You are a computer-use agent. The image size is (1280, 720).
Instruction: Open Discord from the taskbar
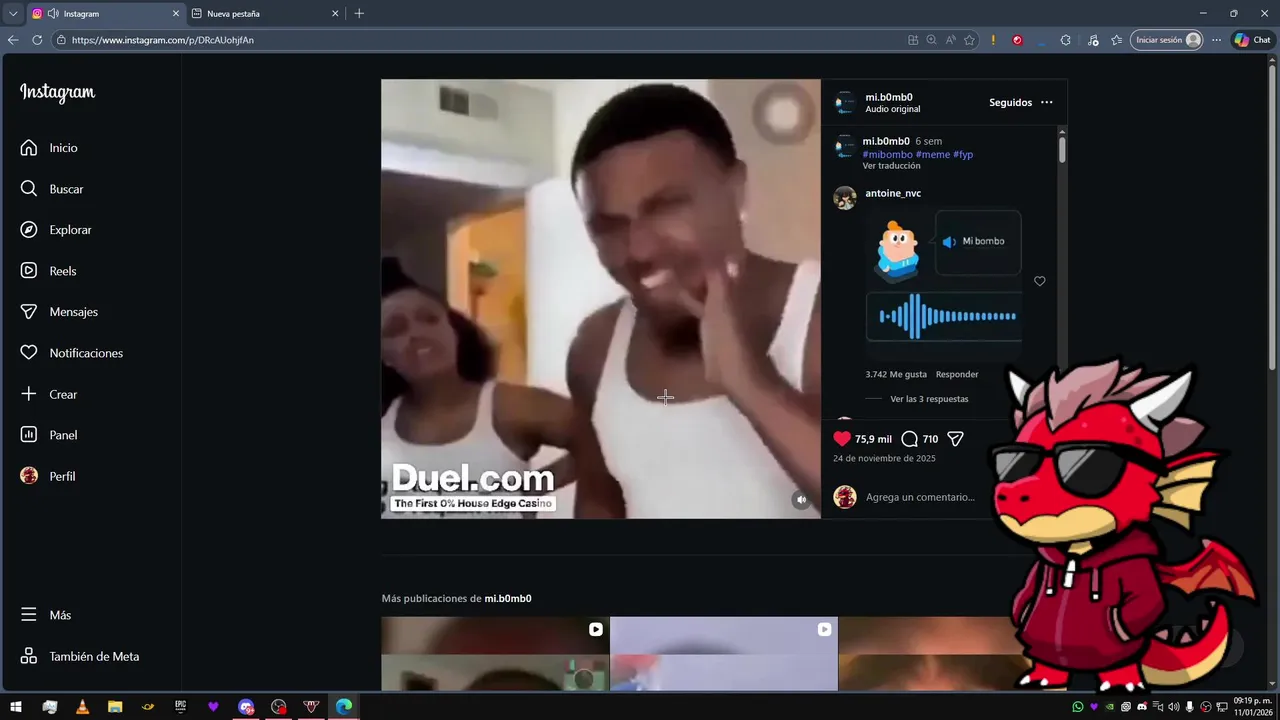(x=246, y=707)
